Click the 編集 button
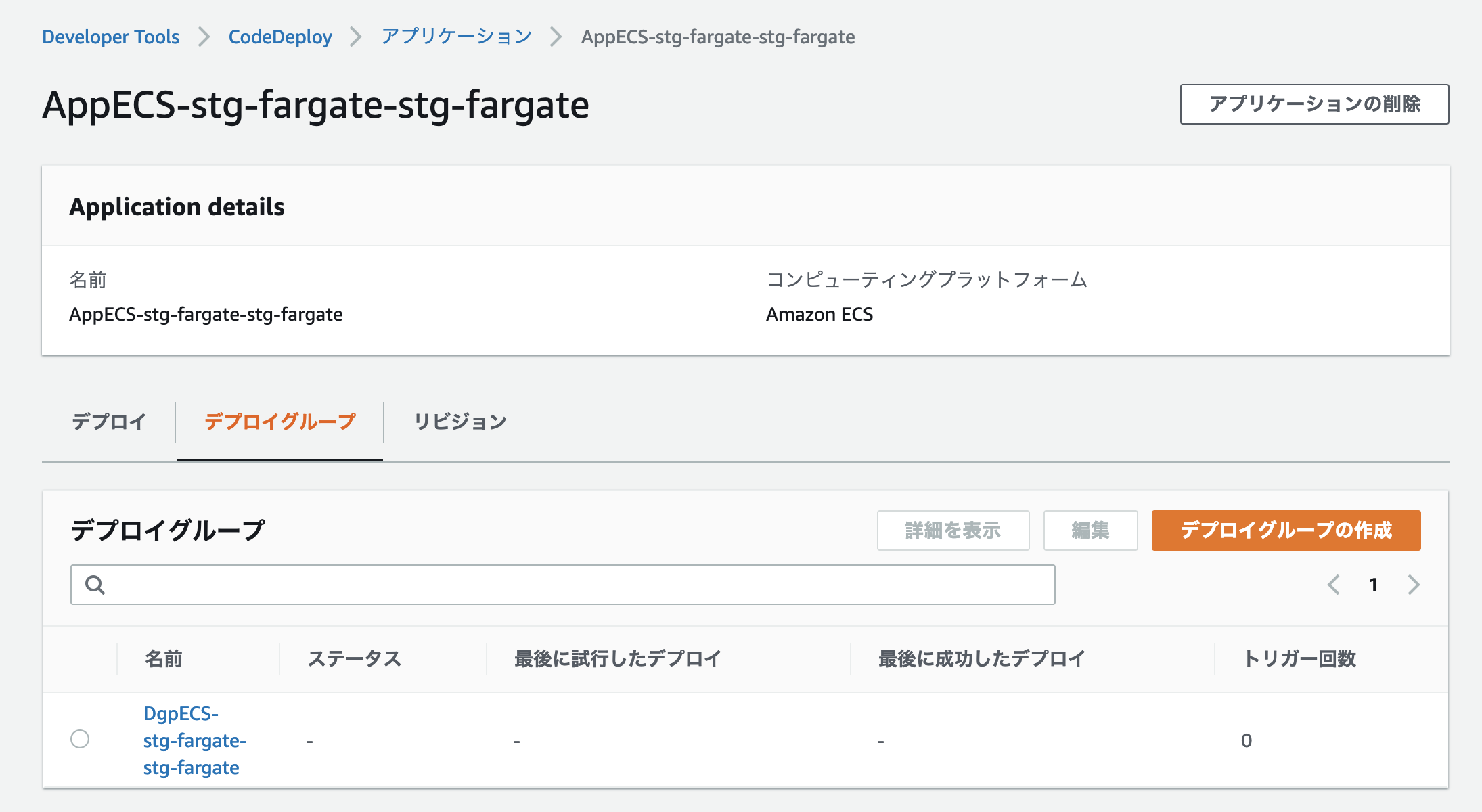This screenshot has width=1482, height=812. [1090, 531]
